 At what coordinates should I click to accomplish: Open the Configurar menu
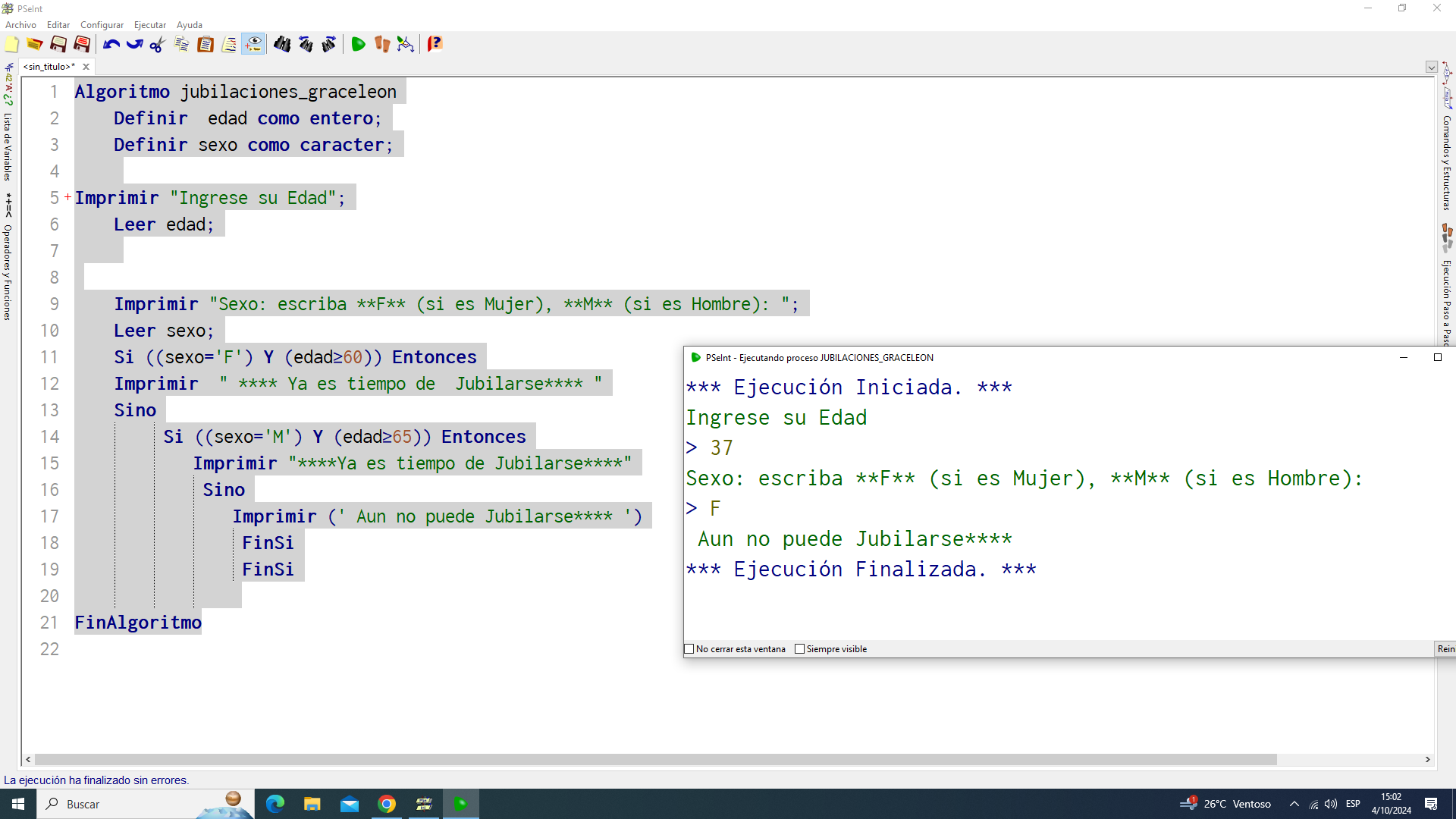(x=102, y=25)
